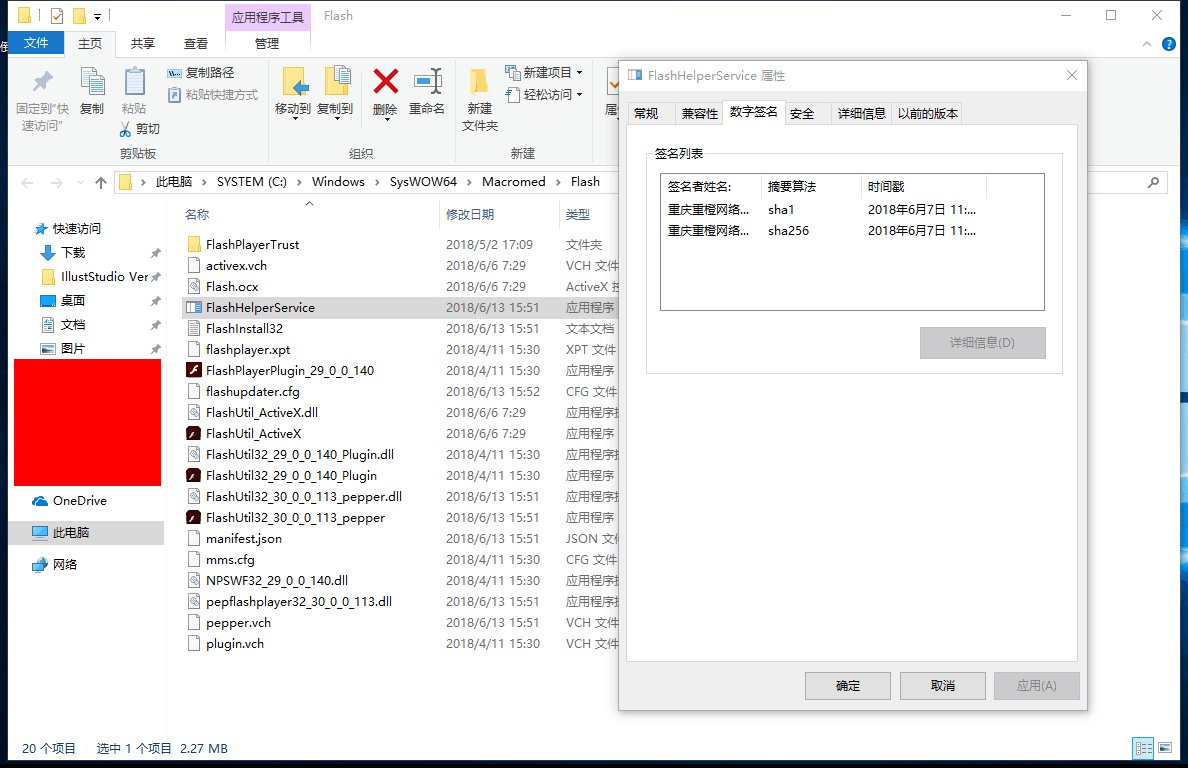The image size is (1188, 768).
Task: Select the Flash.ocx file
Action: [x=232, y=286]
